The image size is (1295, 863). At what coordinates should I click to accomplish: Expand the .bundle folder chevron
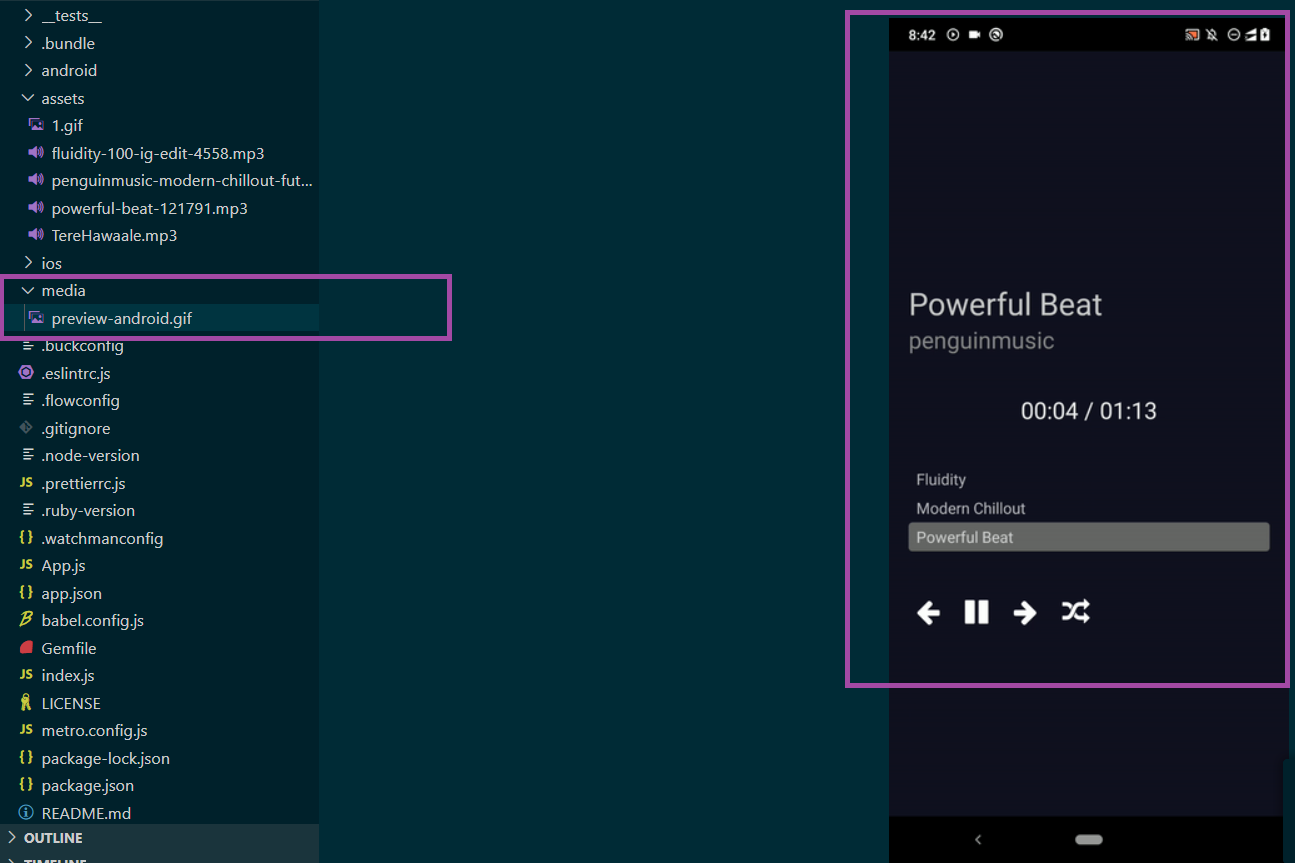(x=28, y=43)
